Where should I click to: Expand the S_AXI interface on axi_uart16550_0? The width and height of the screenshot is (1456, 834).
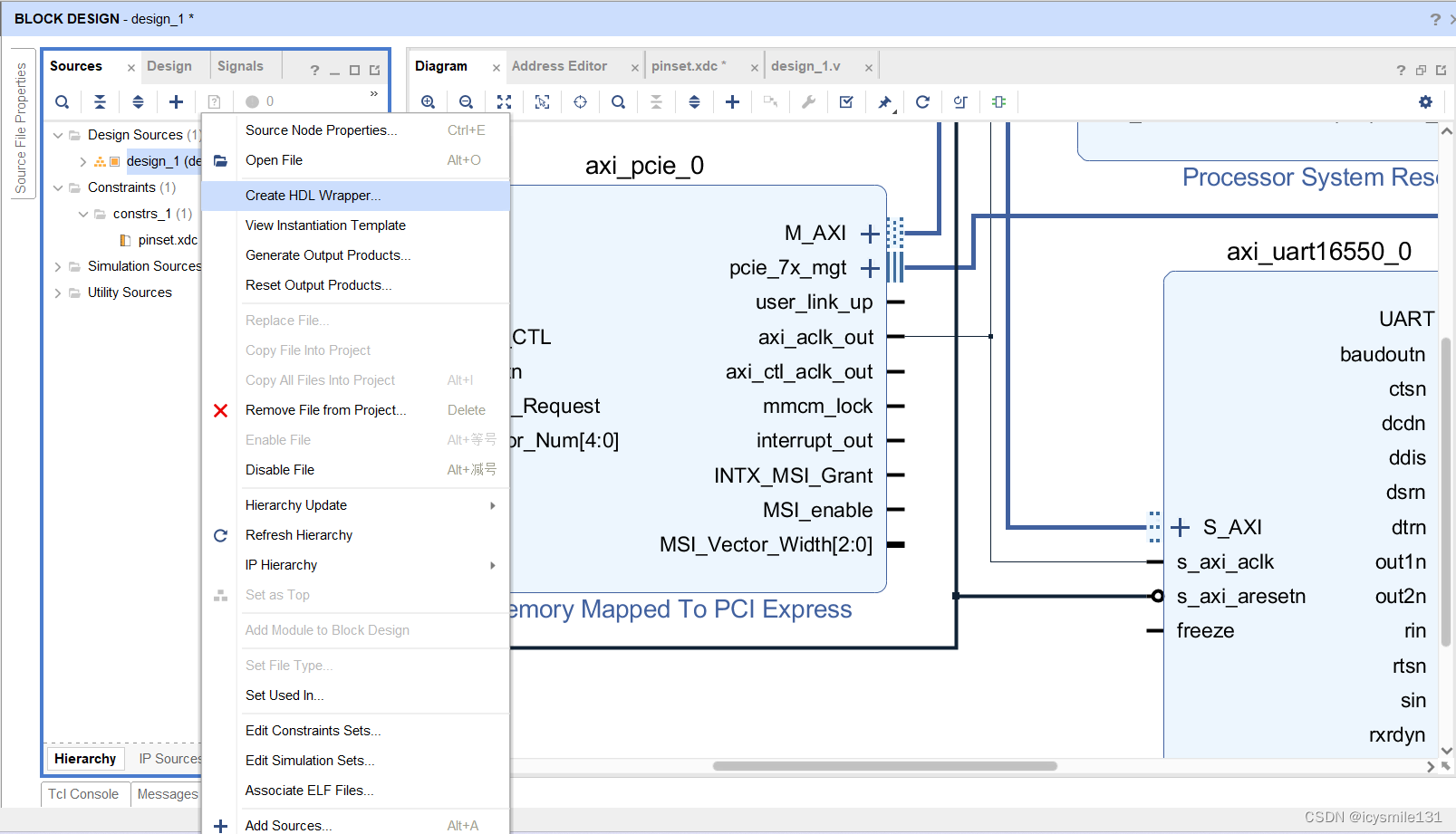[1179, 526]
